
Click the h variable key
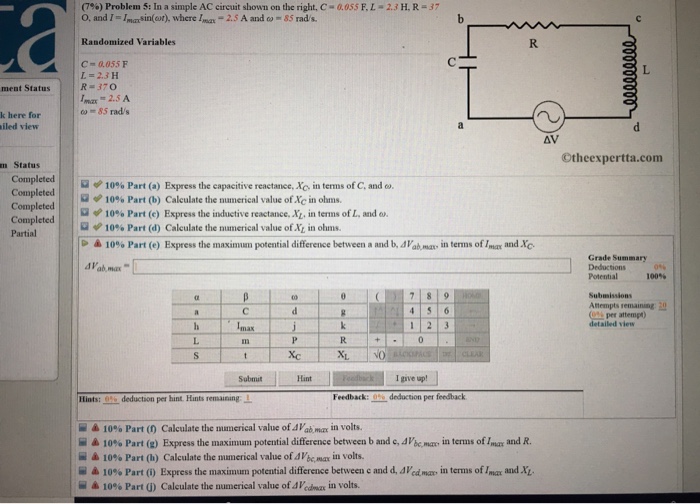(196, 326)
